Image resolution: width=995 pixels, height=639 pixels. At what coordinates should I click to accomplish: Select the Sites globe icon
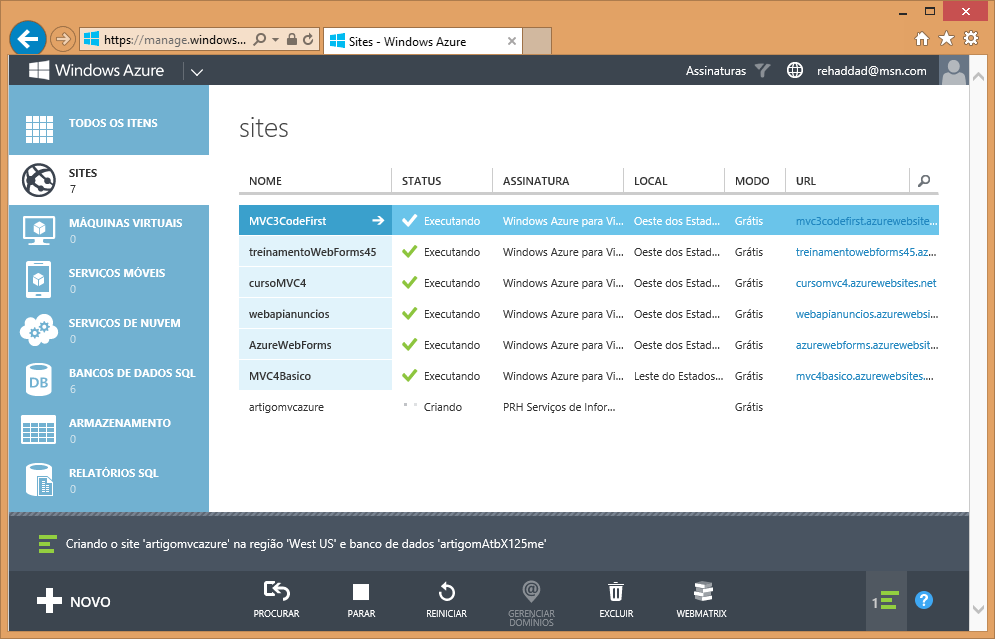(x=39, y=180)
